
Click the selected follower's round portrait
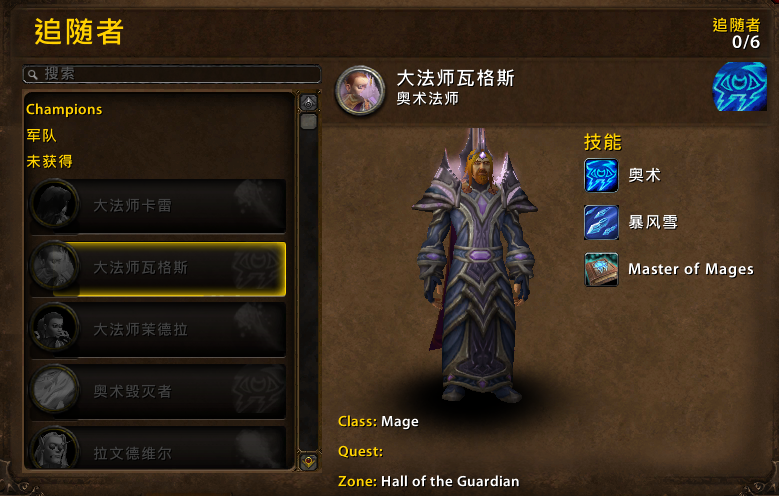360,90
